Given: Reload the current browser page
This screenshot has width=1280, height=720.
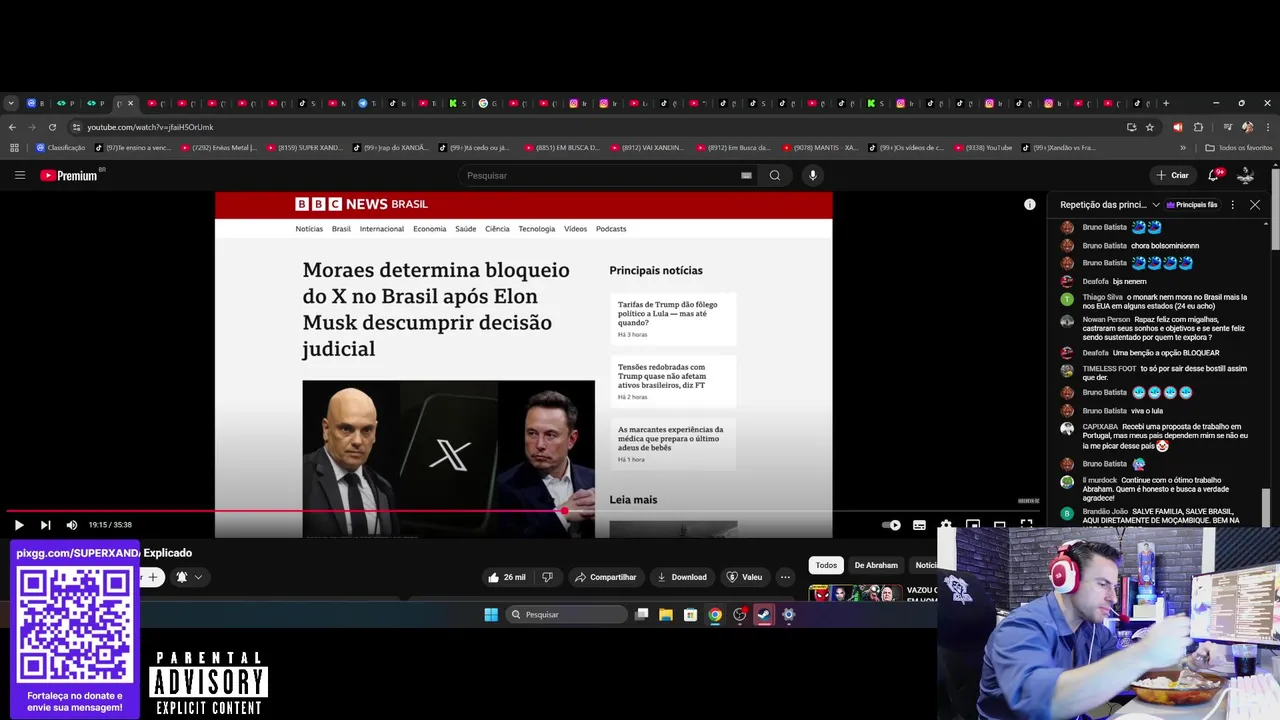Looking at the screenshot, I should coord(52,127).
